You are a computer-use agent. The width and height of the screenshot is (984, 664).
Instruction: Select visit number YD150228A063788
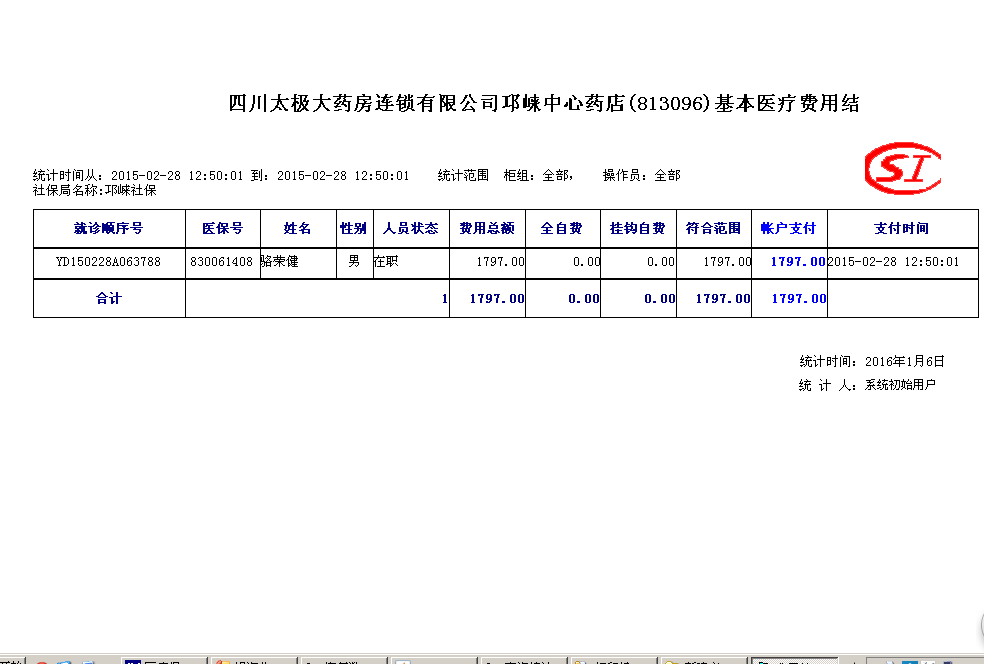coord(109,262)
